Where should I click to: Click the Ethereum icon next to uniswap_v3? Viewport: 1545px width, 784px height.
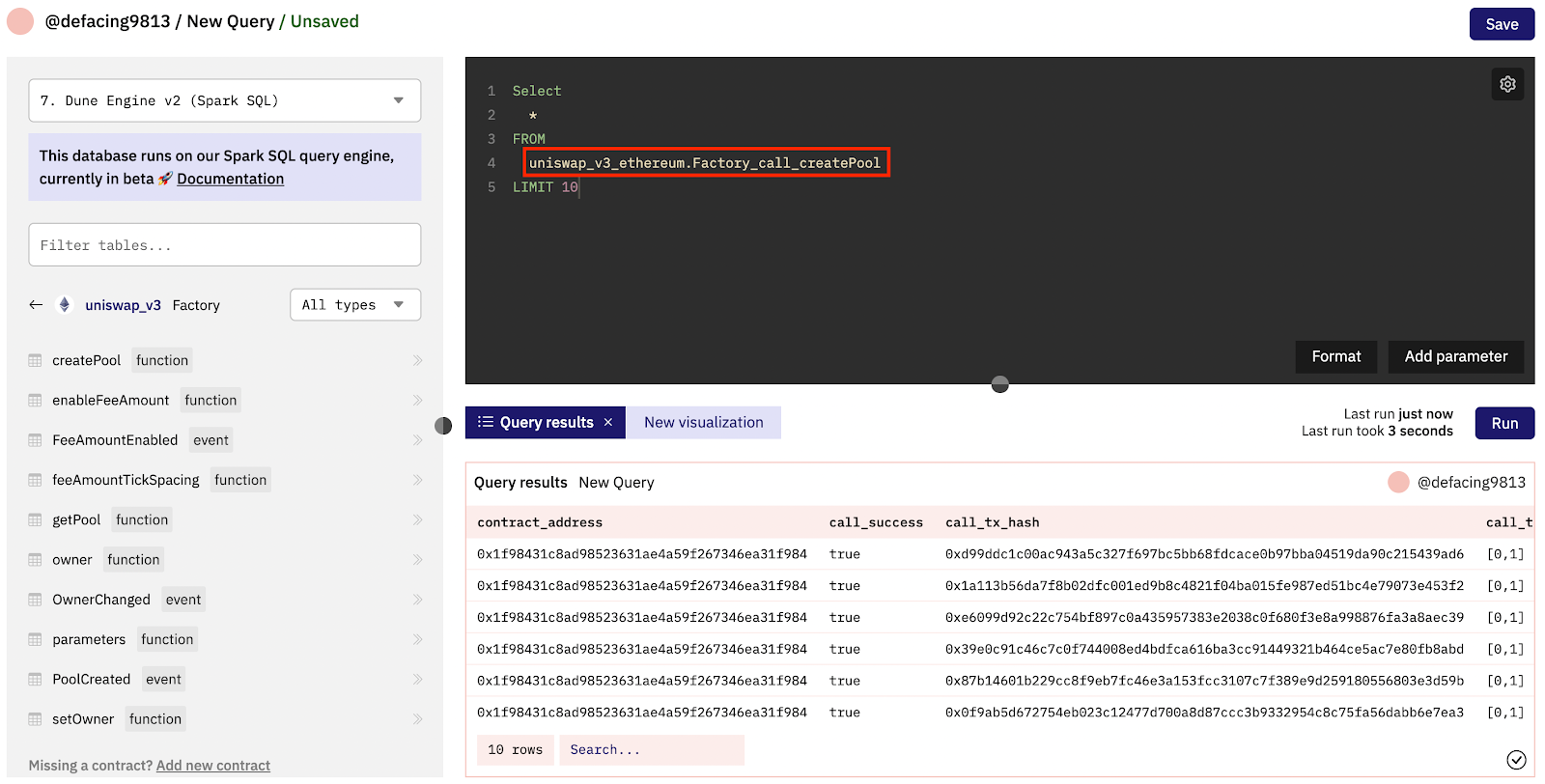tap(65, 305)
